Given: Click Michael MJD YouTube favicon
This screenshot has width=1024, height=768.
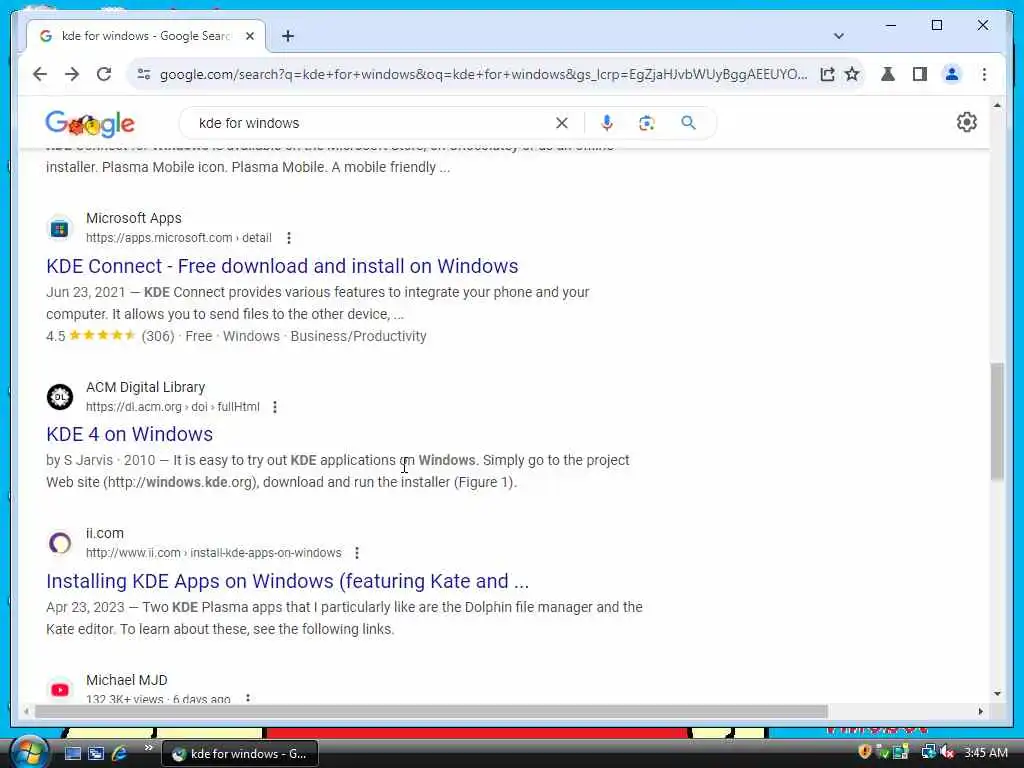Looking at the screenshot, I should (x=59, y=690).
